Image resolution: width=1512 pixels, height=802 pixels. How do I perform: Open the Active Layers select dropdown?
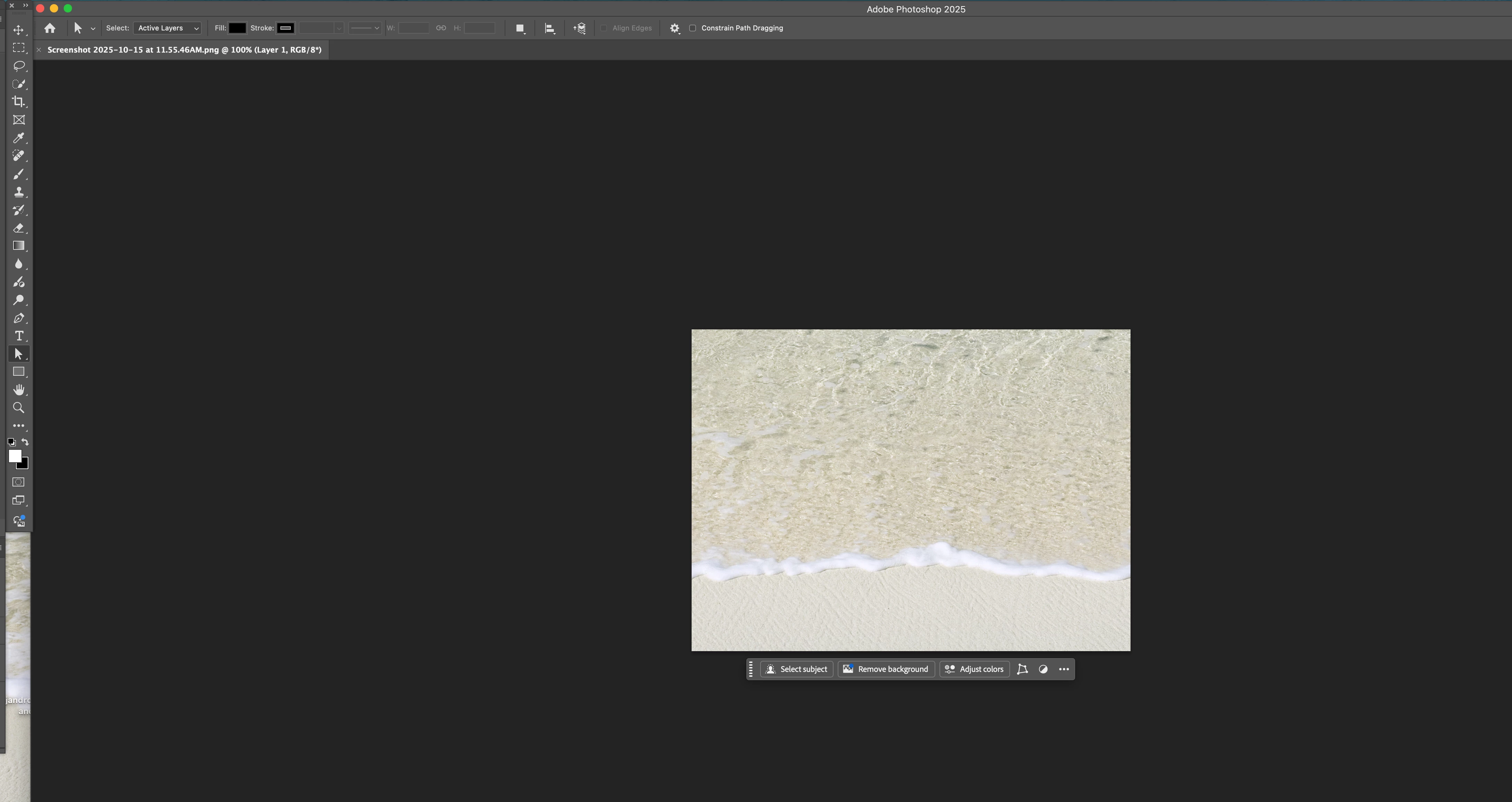coord(167,28)
